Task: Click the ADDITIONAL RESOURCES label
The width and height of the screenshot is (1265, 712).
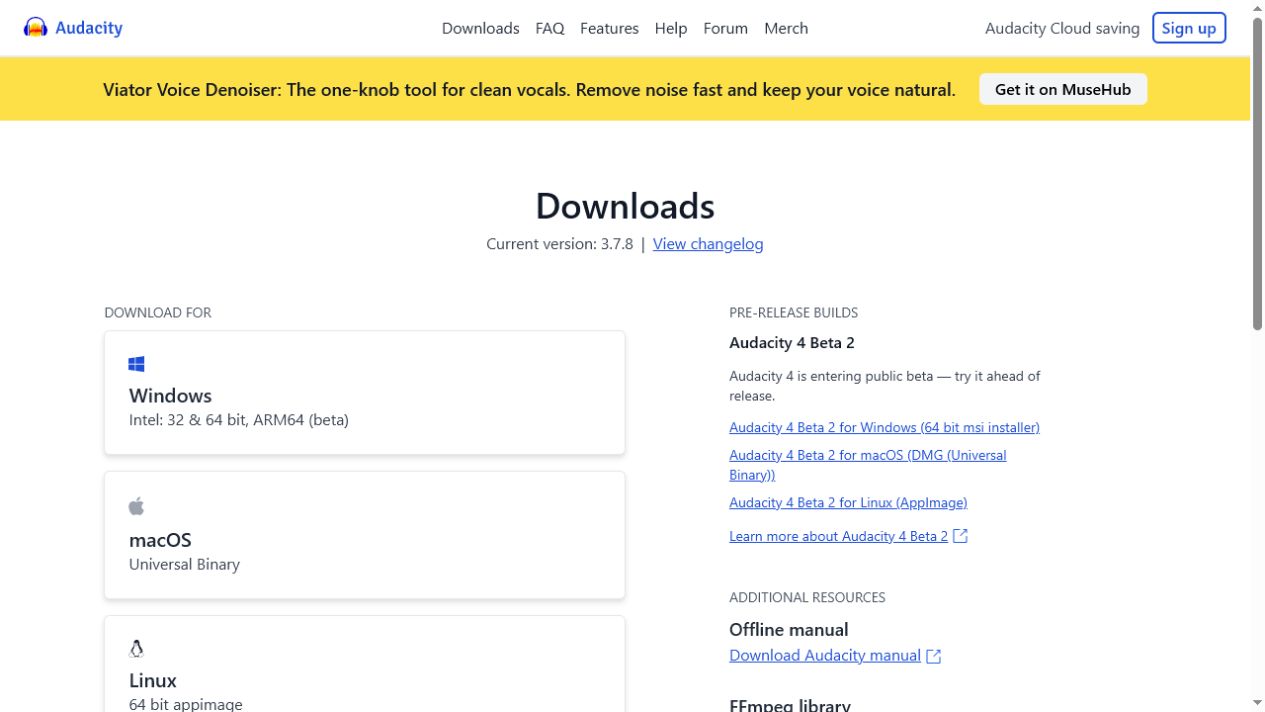Action: pos(807,598)
